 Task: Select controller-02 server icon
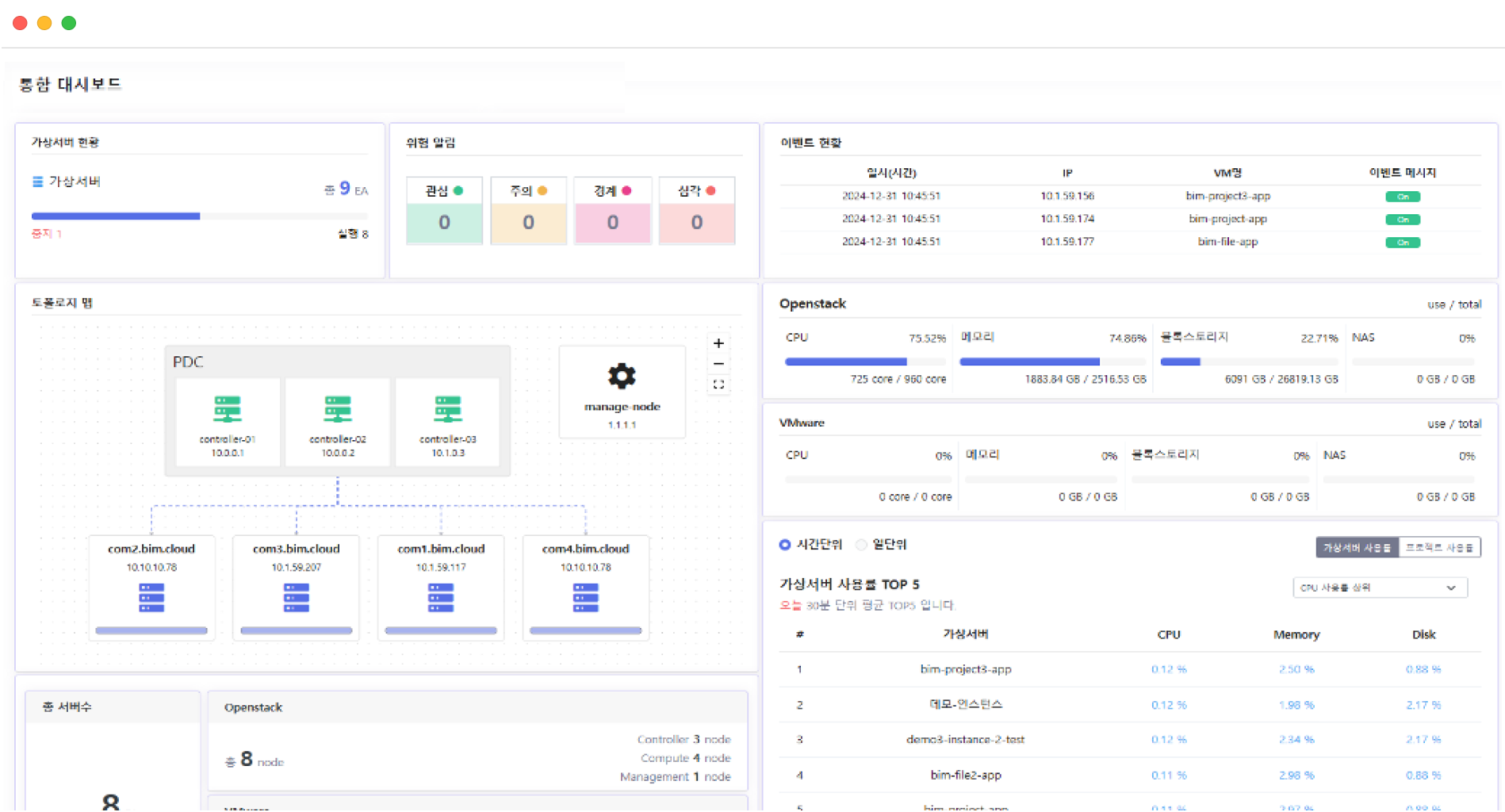pyautogui.click(x=338, y=409)
